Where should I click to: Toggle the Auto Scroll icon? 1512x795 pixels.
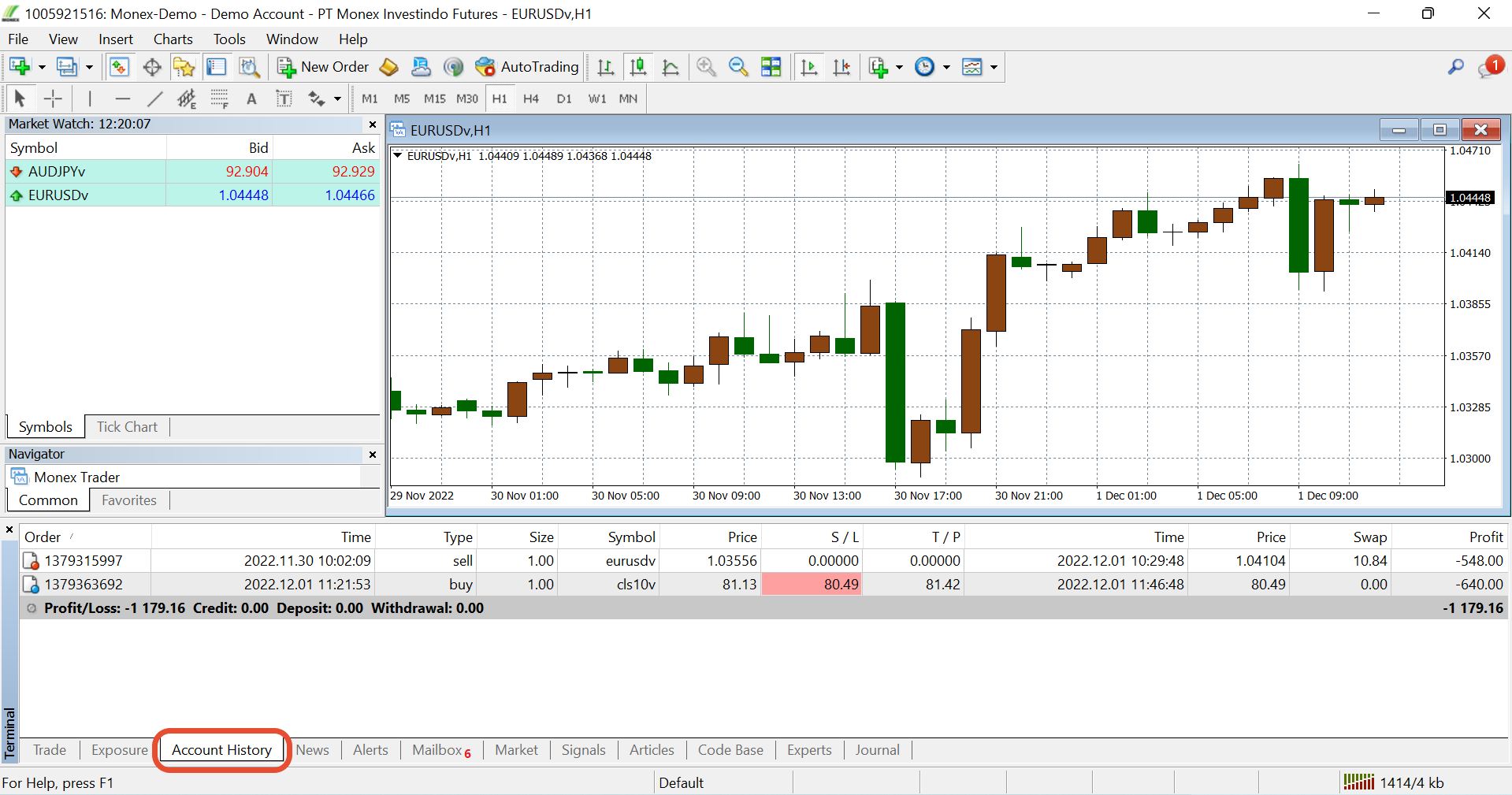(x=809, y=67)
